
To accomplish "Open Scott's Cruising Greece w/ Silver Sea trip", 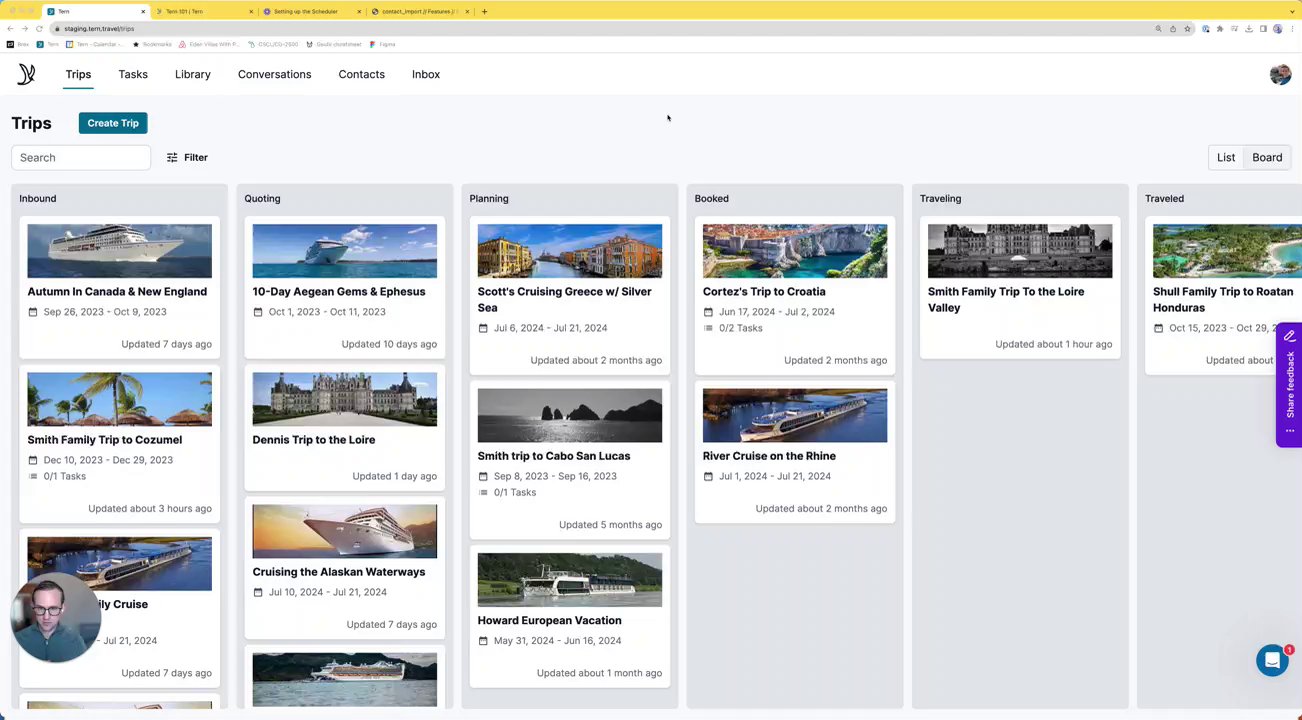I will [565, 300].
